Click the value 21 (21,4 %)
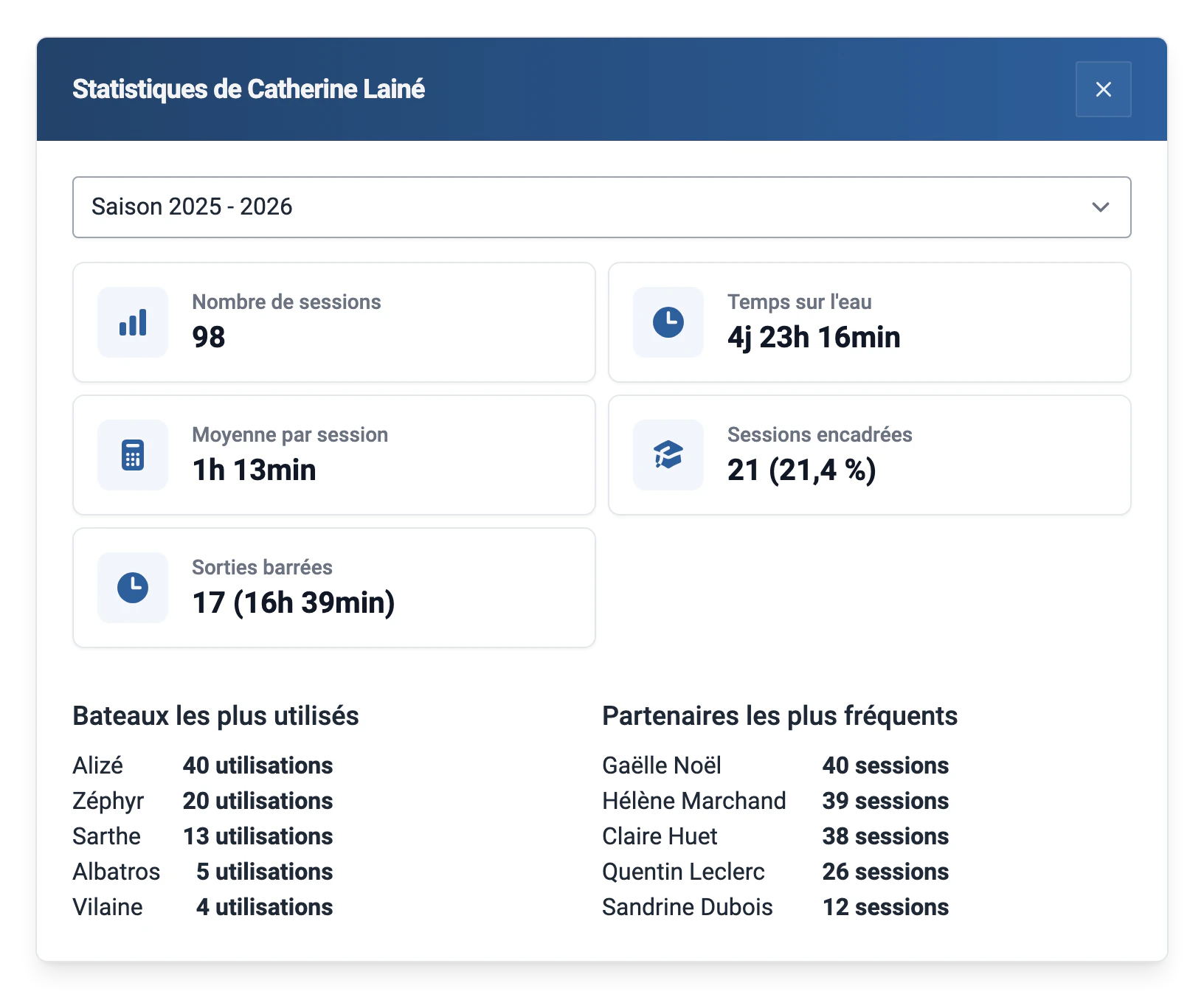 [802, 470]
